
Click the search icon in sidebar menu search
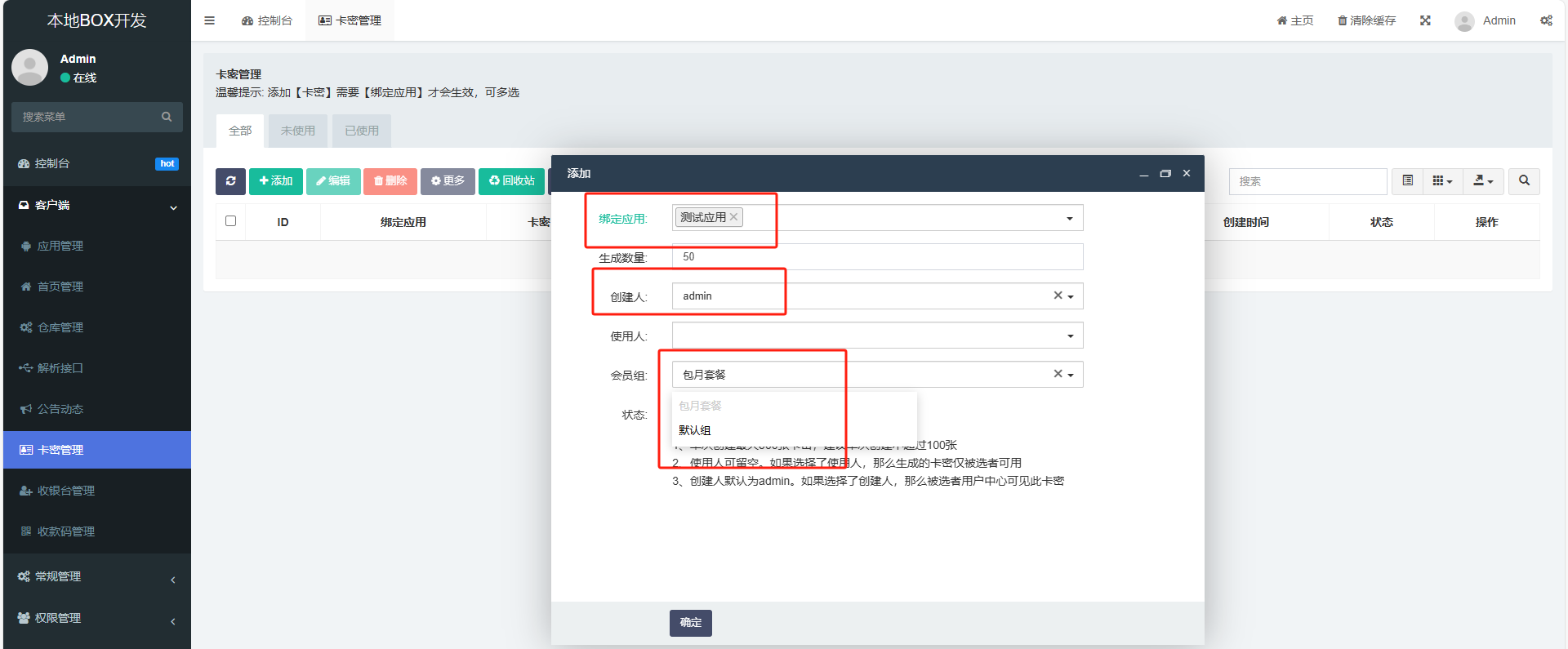[167, 117]
